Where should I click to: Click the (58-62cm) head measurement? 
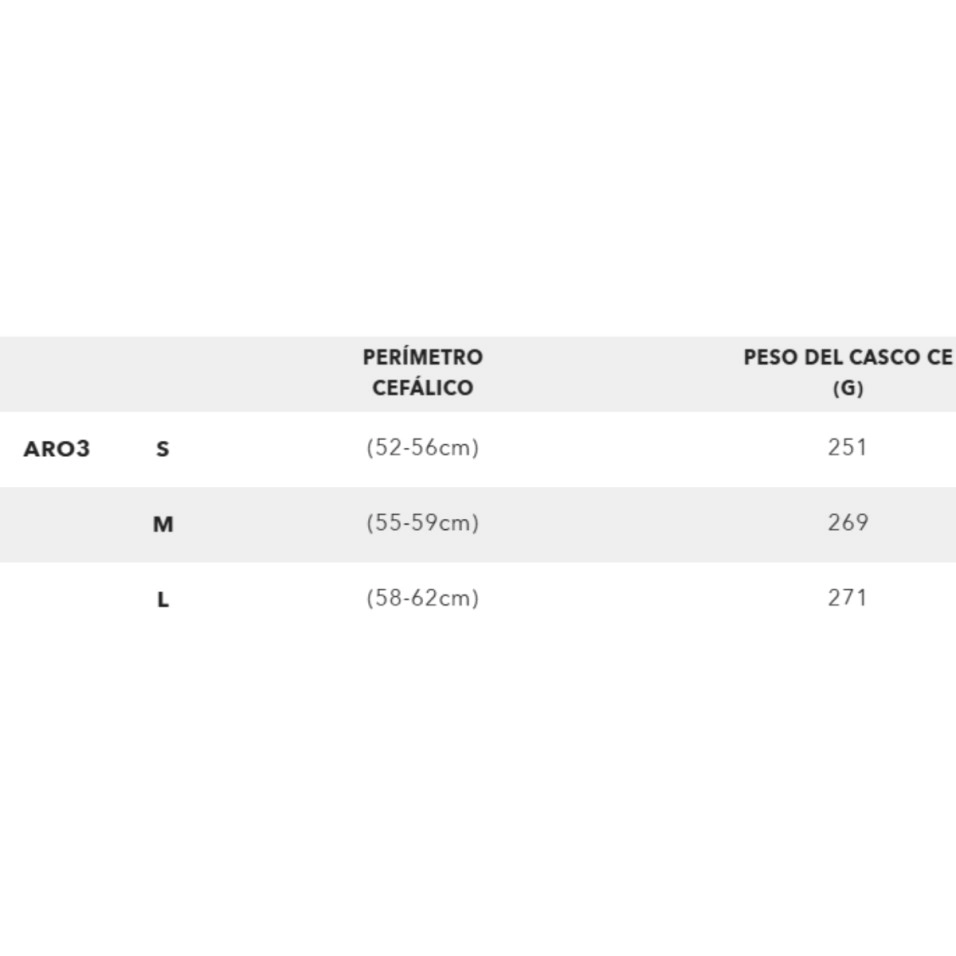click(422, 598)
